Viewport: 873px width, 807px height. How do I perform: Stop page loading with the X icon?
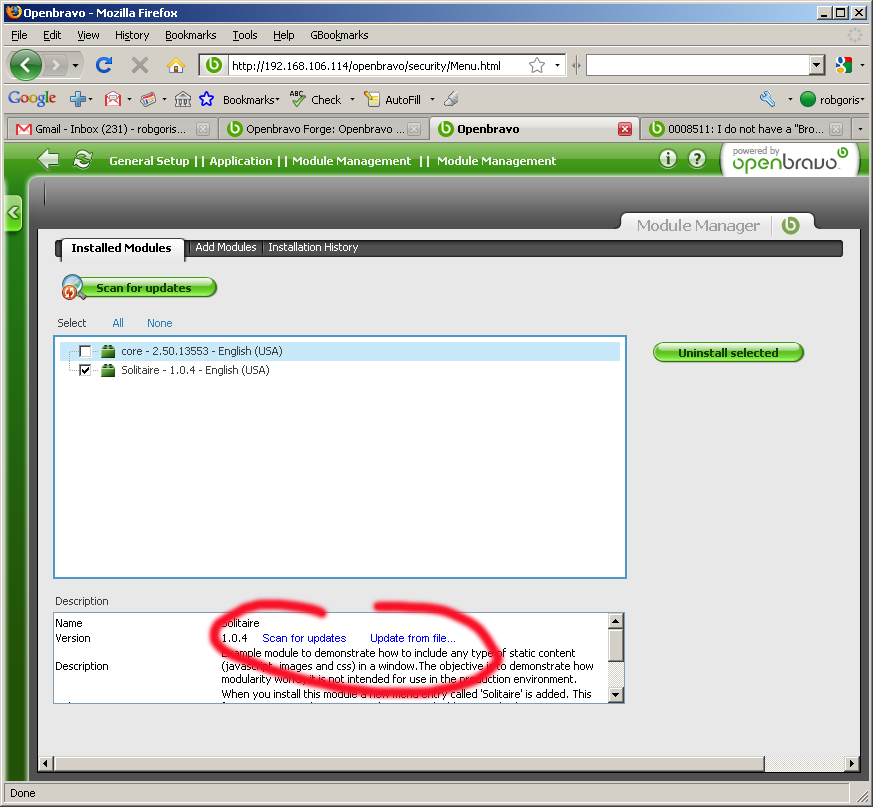click(140, 65)
